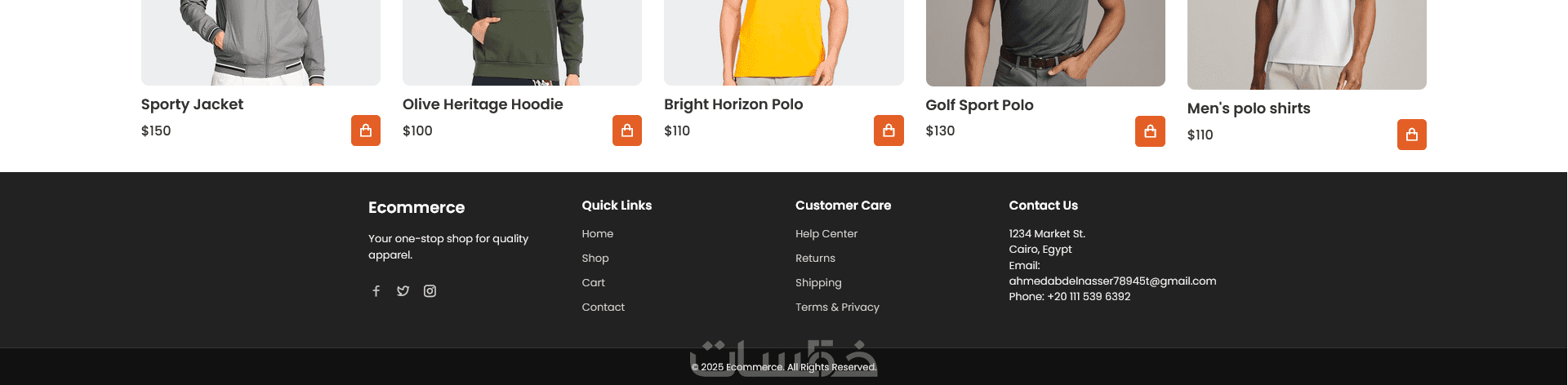Click the Golf Sport Polo product image

pos(1045,41)
